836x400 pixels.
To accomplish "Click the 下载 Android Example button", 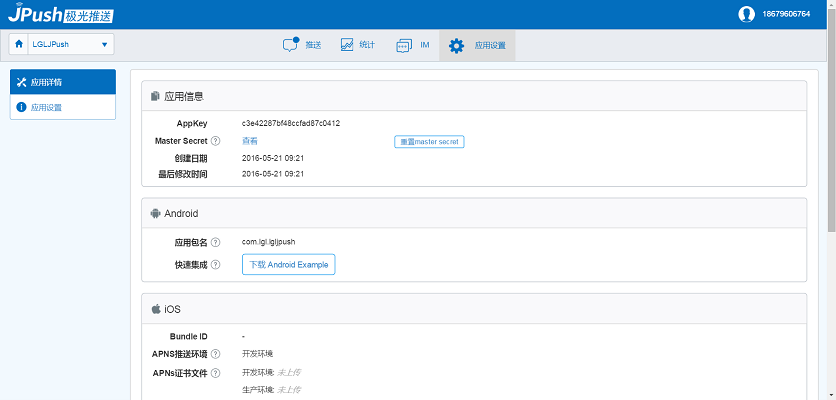I will coord(289,264).
